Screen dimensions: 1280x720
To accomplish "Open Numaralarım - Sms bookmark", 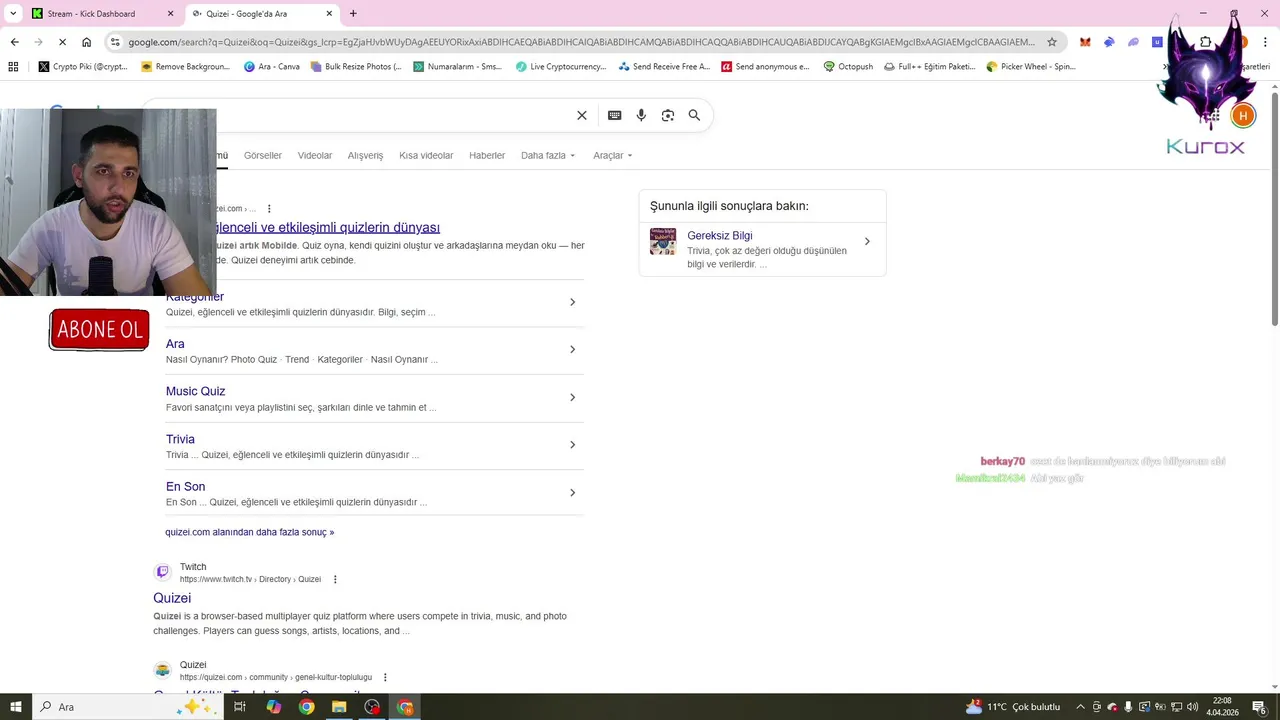I will coord(458,67).
